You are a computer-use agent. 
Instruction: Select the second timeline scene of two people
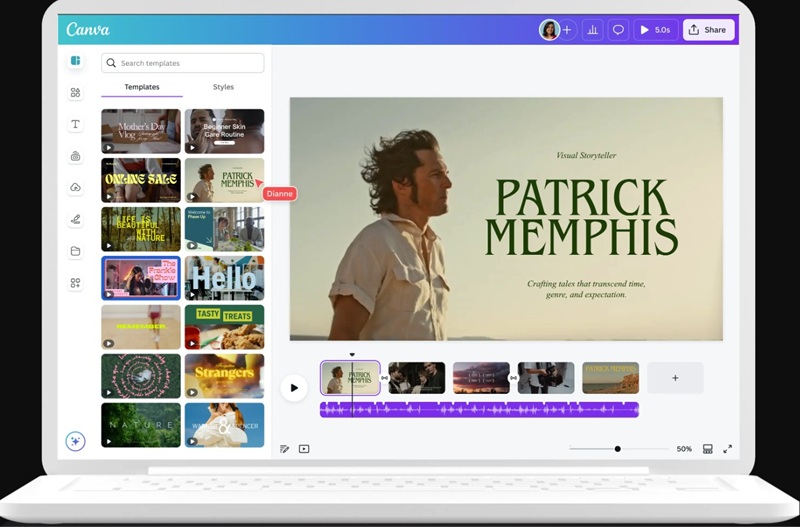417,378
